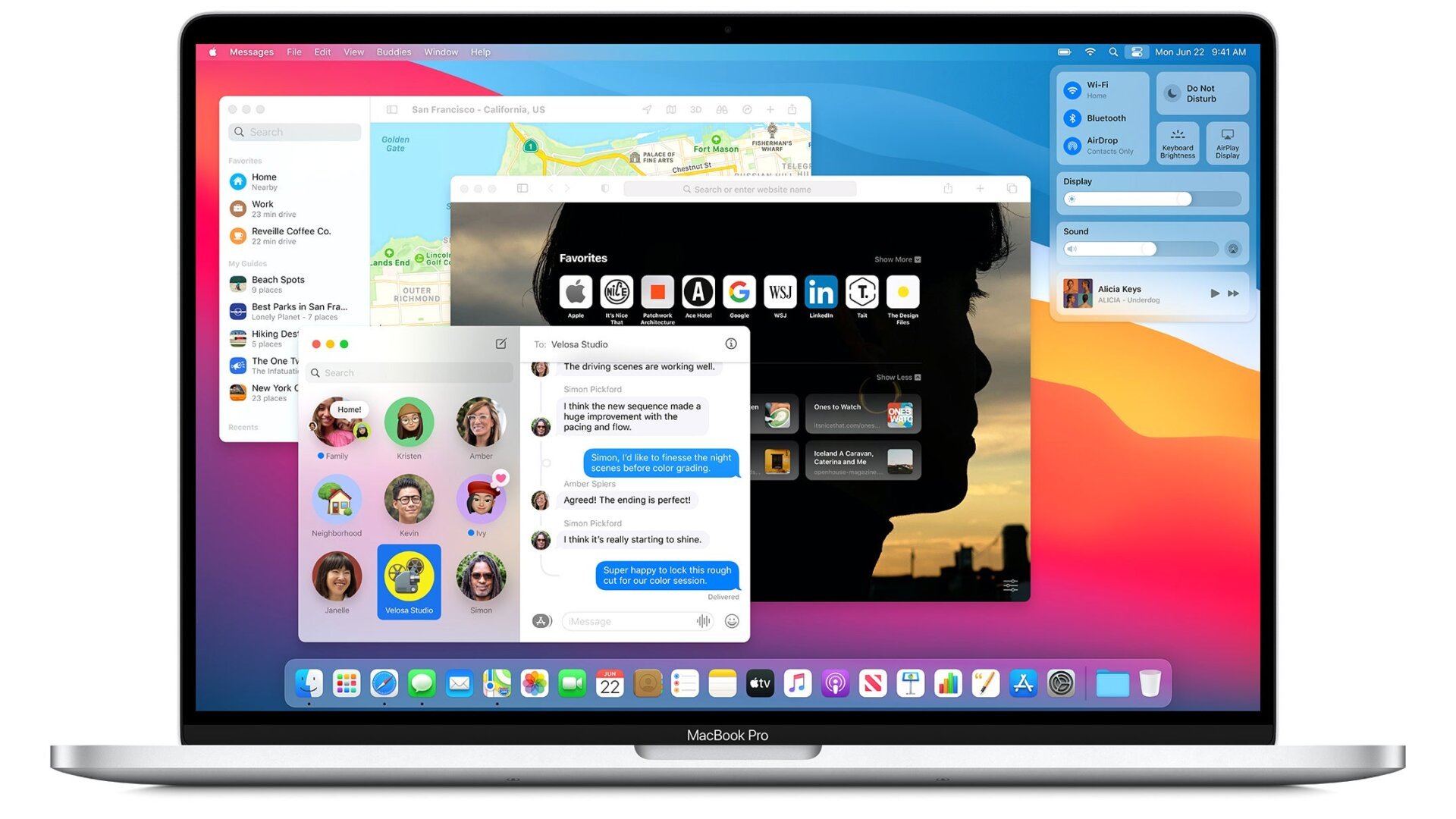Expand the Guides section in Maps sidebar
This screenshot has width=1456, height=819.
[x=247, y=263]
